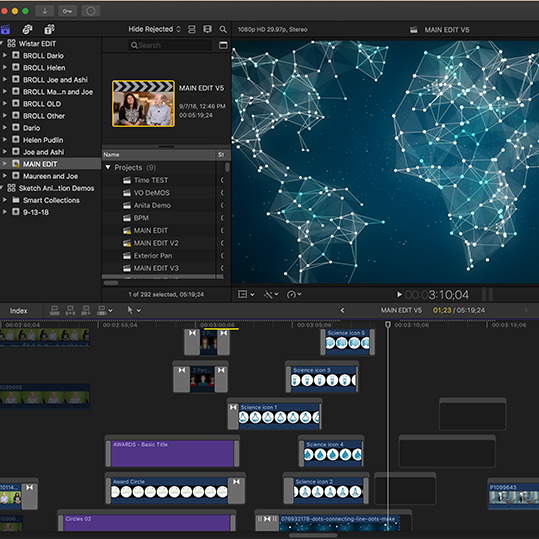Click the Background Tasks circle icon
The height and width of the screenshot is (539, 539).
coord(91,11)
